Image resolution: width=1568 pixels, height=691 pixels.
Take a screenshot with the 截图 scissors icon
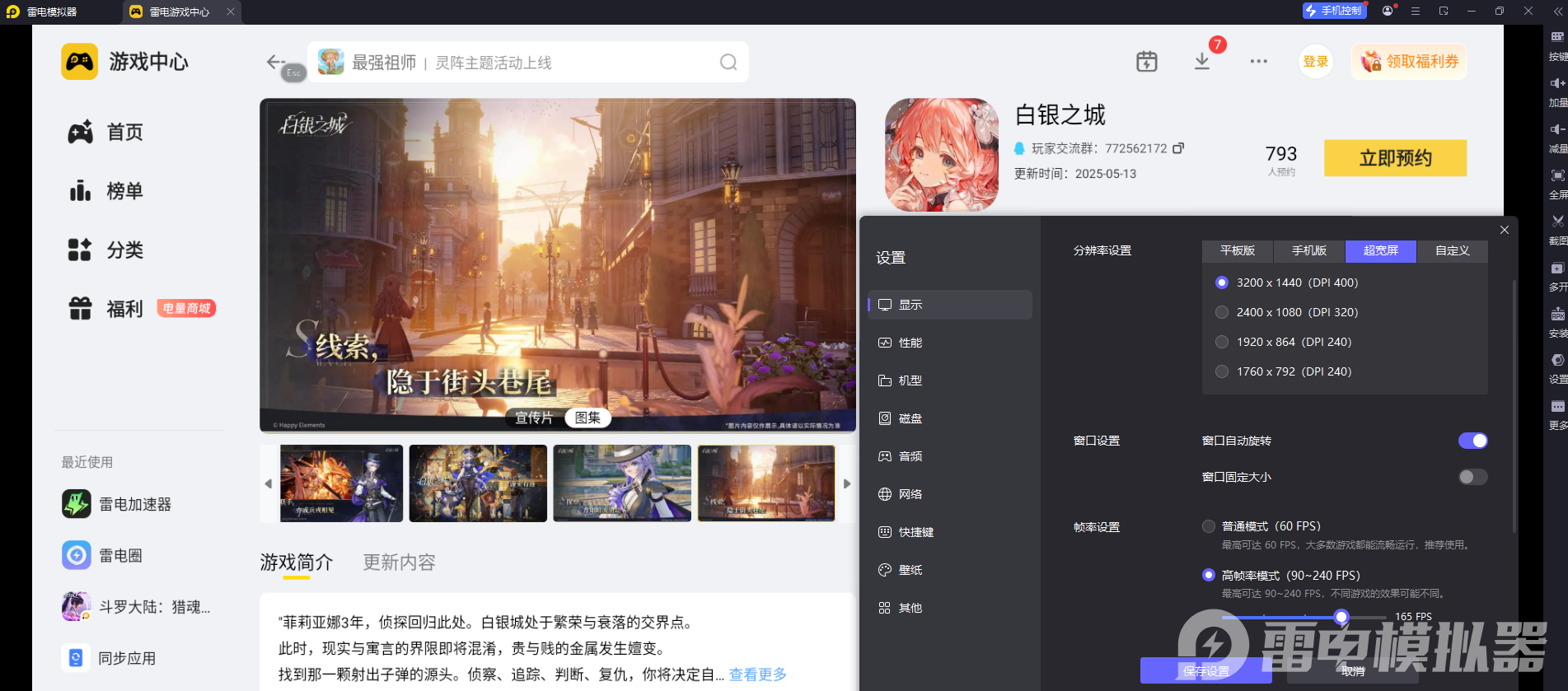tap(1557, 222)
